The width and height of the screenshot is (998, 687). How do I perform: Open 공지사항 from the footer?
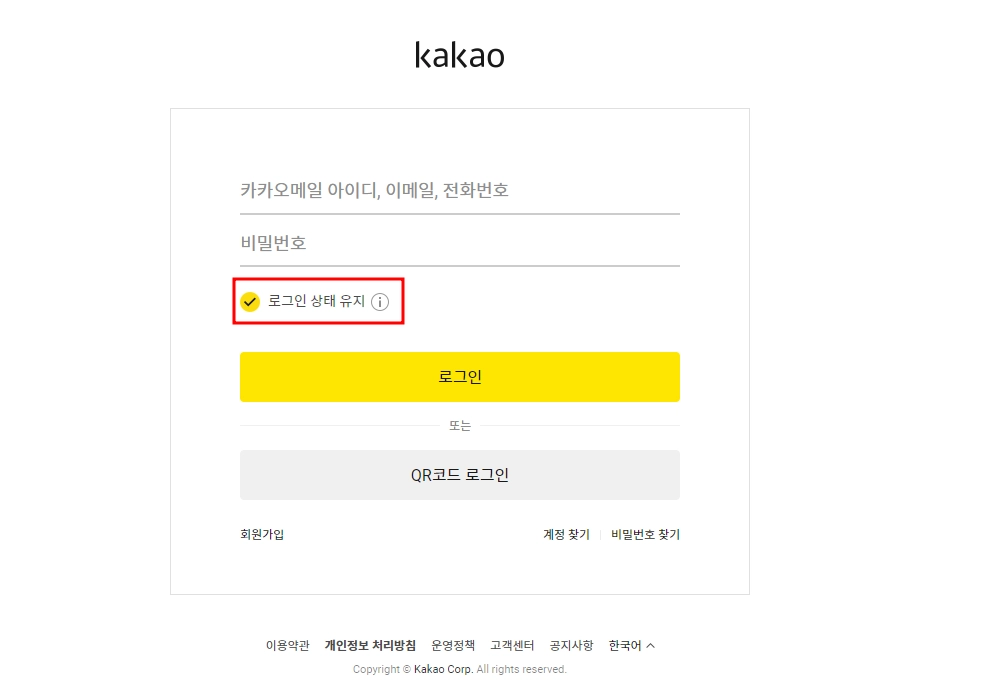click(571, 646)
